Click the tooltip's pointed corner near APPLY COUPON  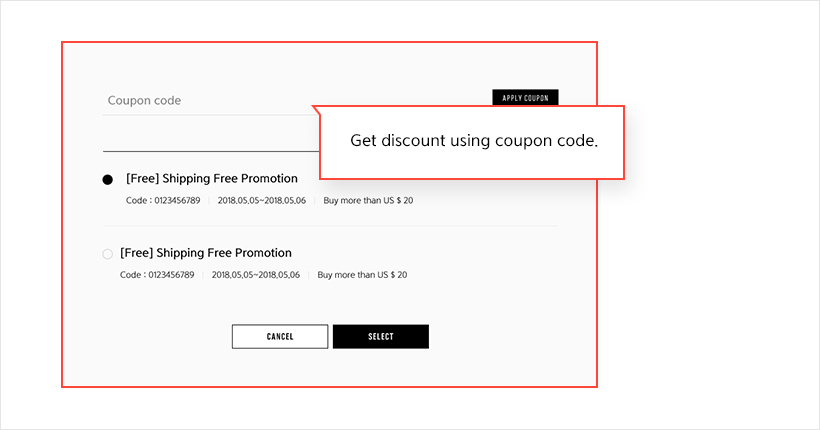316,109
